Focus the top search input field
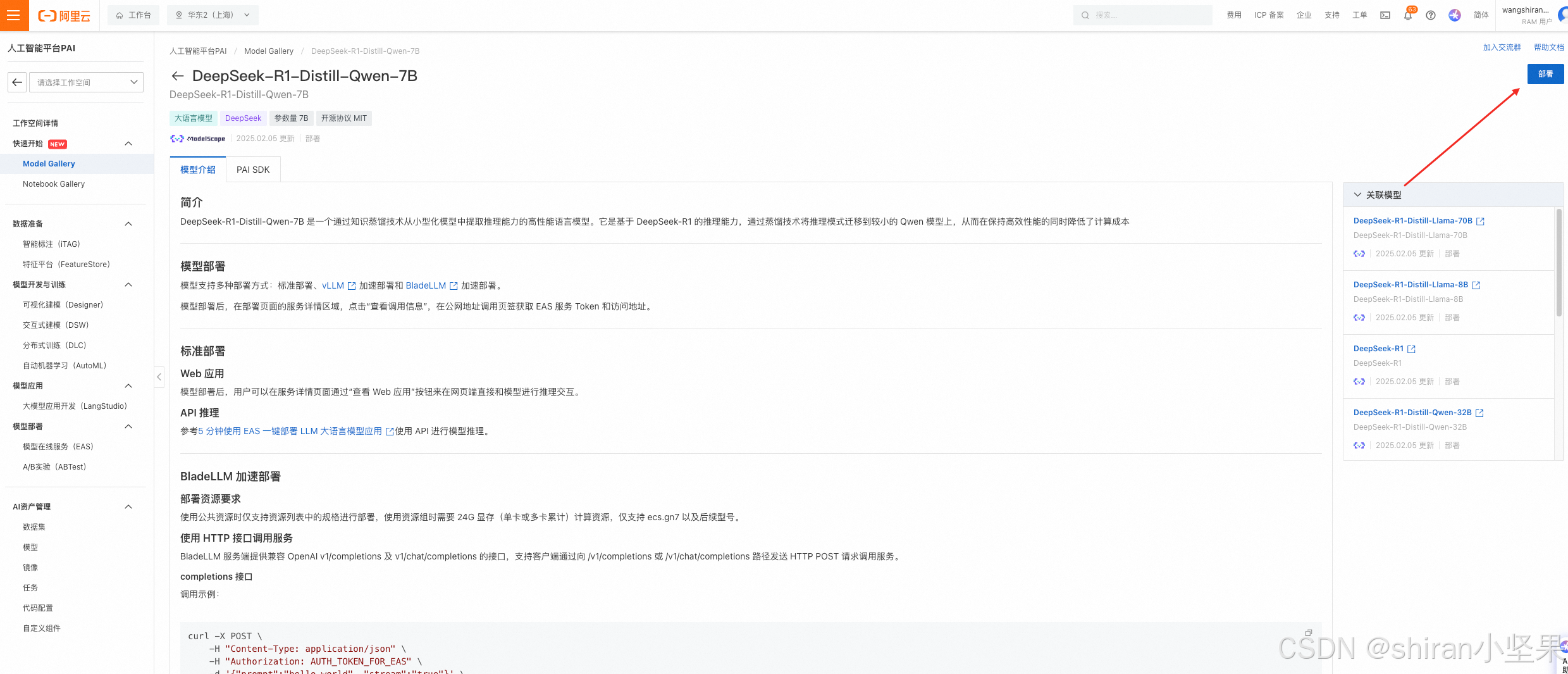 1143,15
